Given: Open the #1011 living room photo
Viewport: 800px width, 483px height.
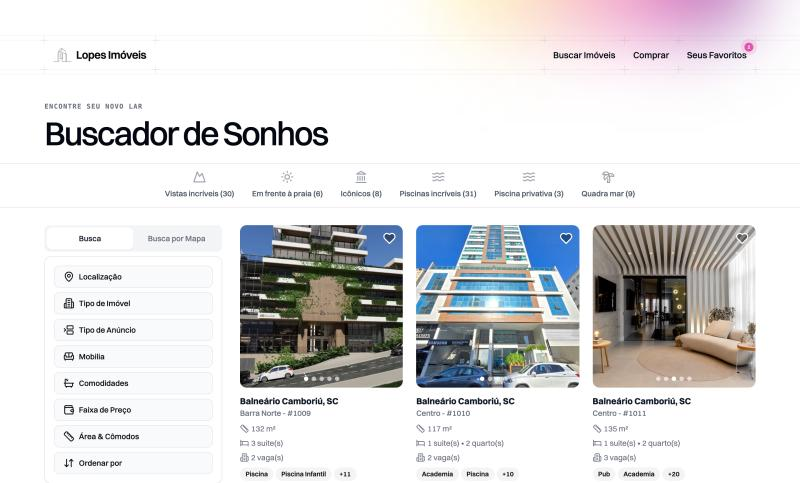Looking at the screenshot, I should point(673,306).
